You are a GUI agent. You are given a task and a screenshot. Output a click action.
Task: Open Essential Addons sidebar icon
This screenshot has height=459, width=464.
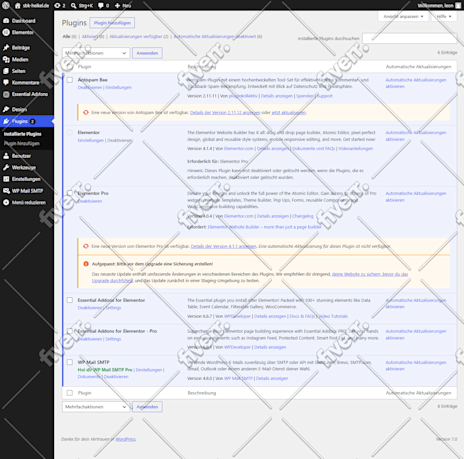click(6, 94)
